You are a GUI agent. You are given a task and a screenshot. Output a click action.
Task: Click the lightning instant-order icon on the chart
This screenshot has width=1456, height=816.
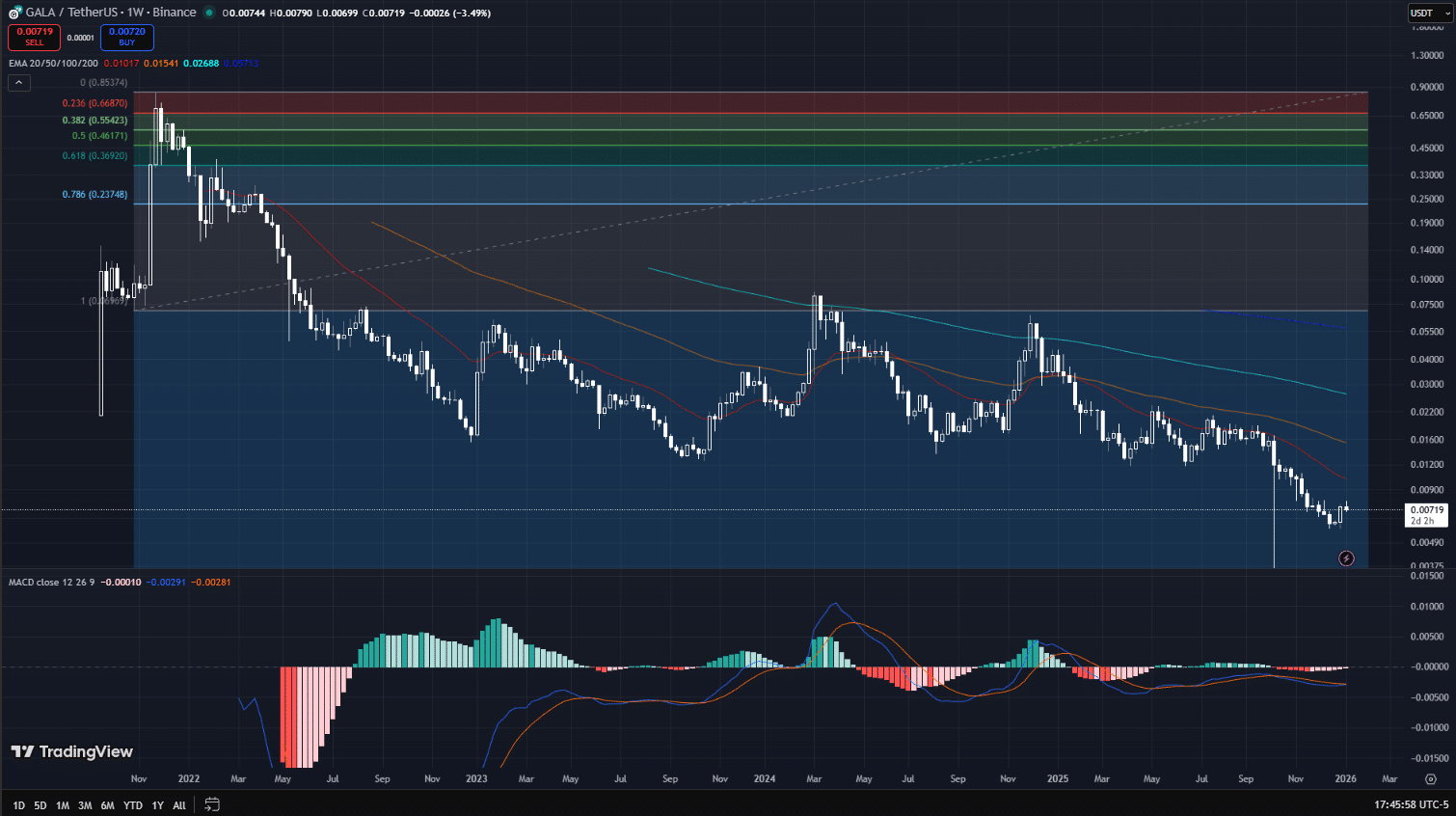coord(1346,558)
